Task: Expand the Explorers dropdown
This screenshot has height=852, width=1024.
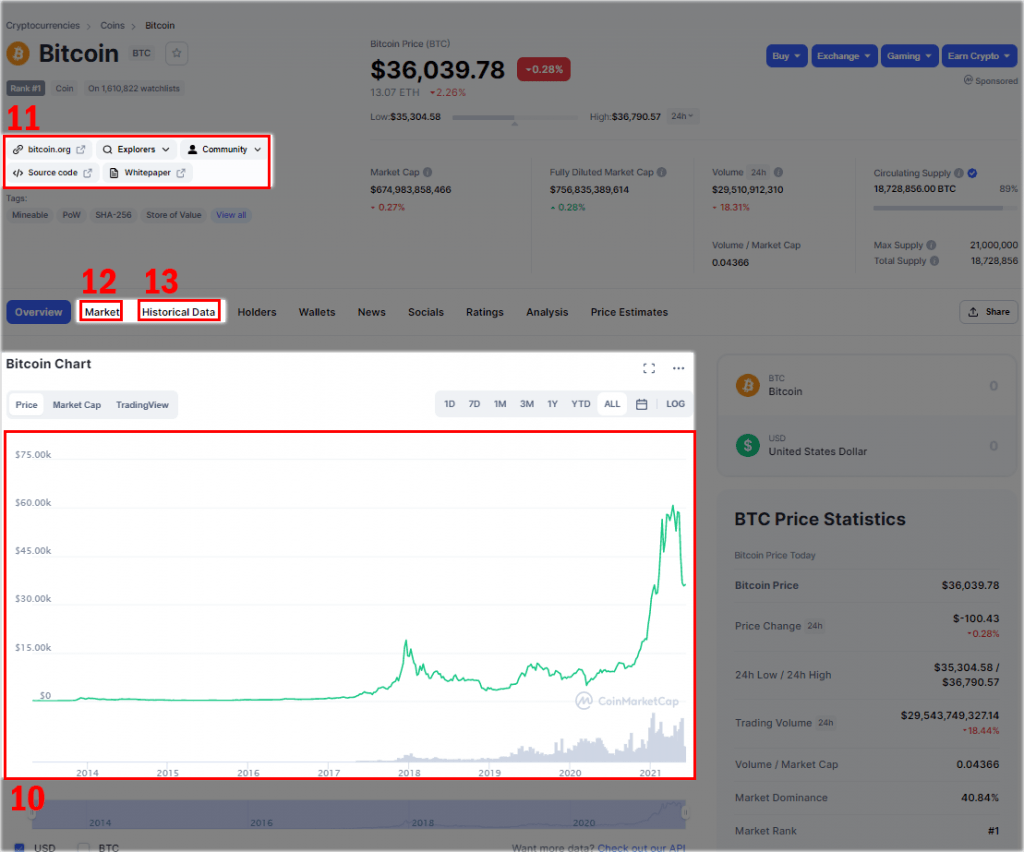Action: [136, 150]
